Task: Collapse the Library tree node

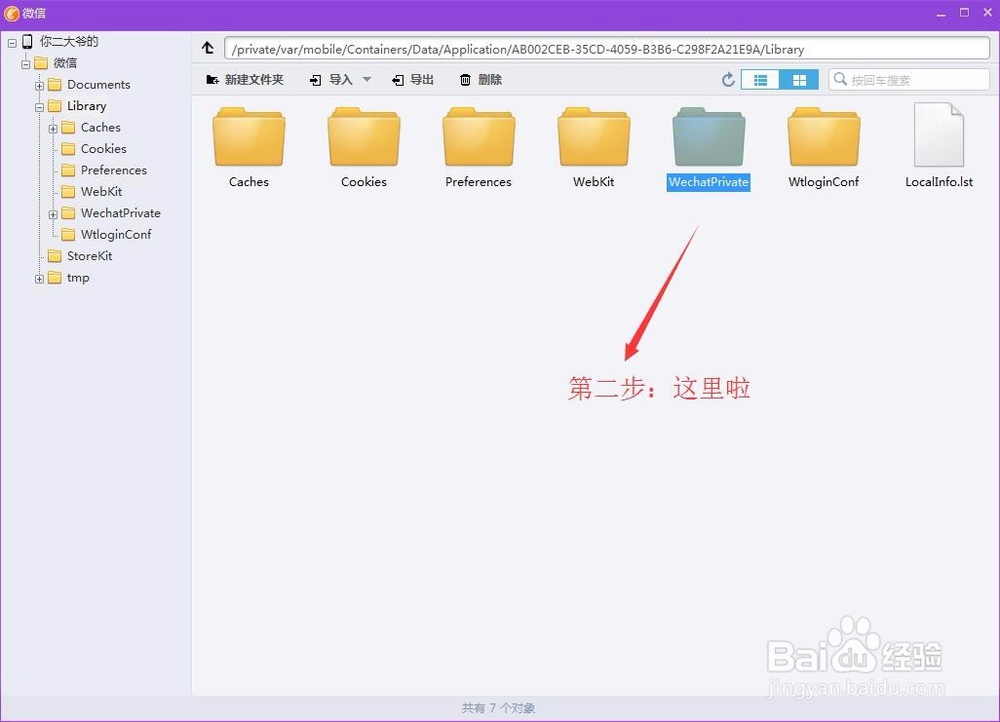Action: pyautogui.click(x=40, y=107)
